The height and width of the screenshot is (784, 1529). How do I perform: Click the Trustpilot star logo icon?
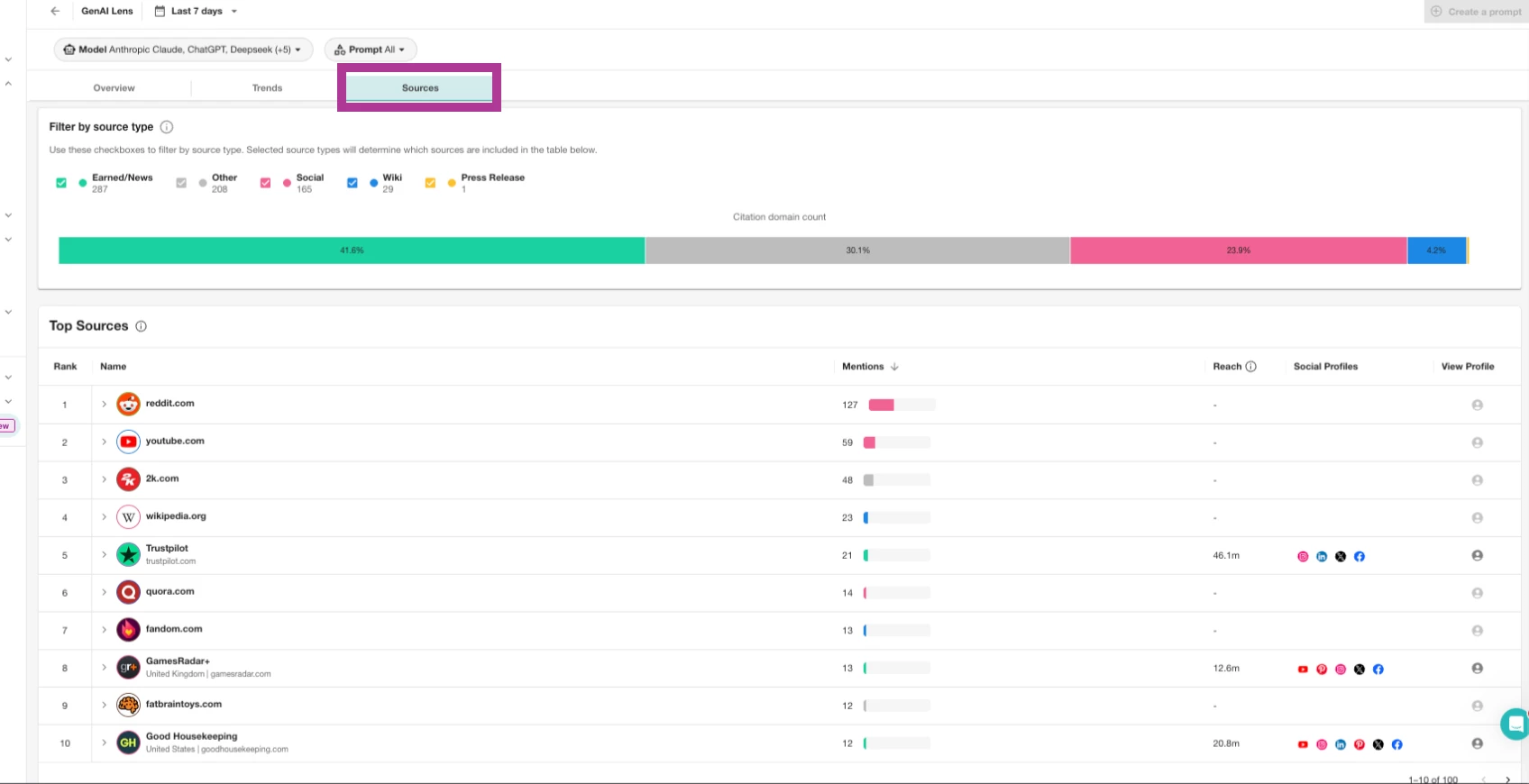pyautogui.click(x=129, y=554)
